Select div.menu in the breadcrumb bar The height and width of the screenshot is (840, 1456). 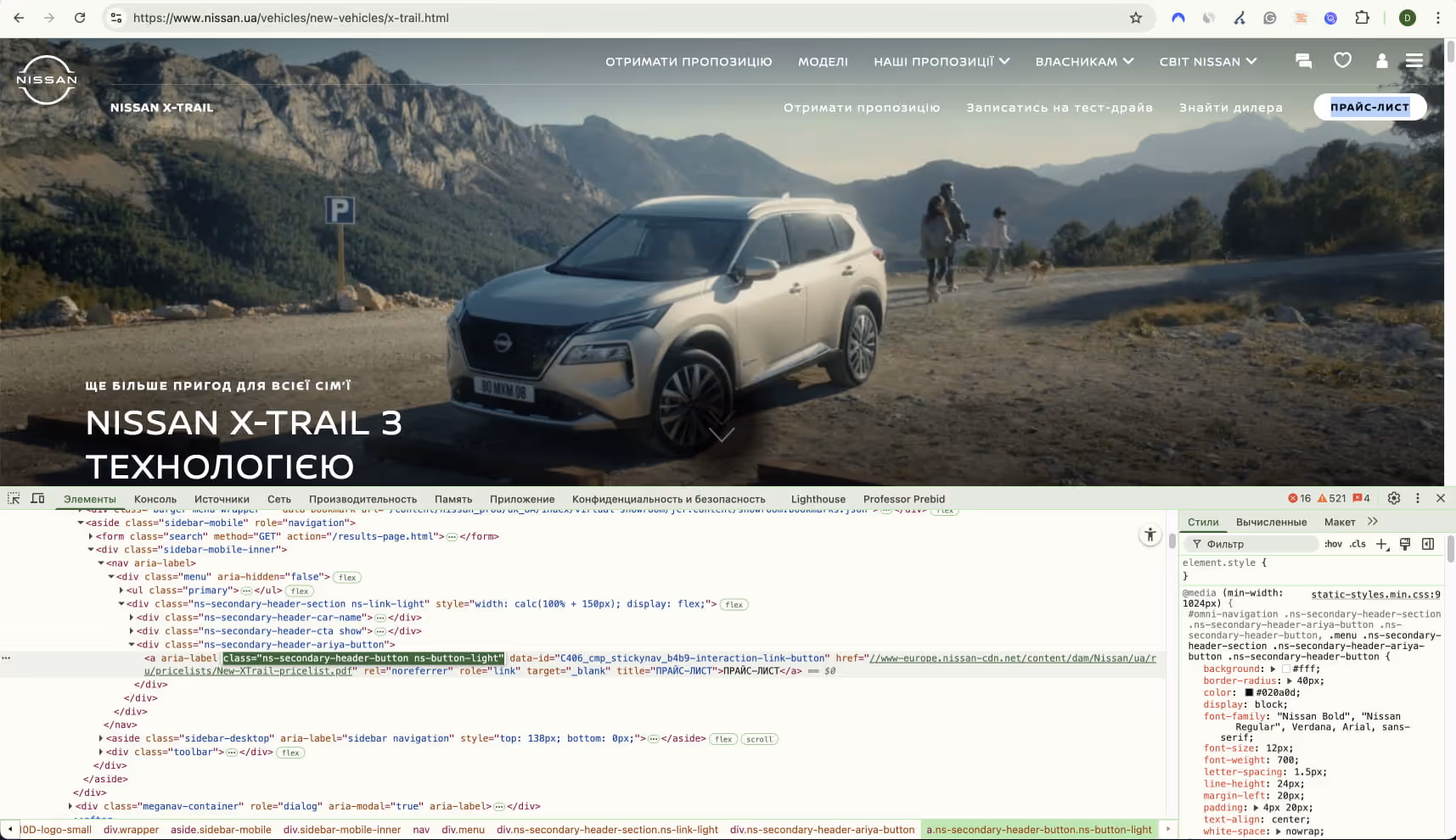coord(463,829)
